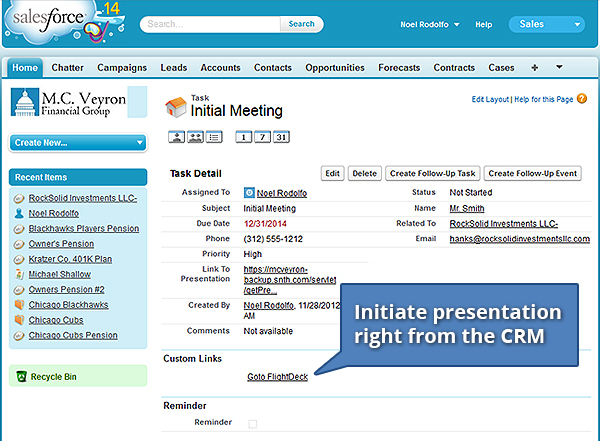Image resolution: width=600 pixels, height=441 pixels.
Task: Open the list view icon
Action: (214, 137)
